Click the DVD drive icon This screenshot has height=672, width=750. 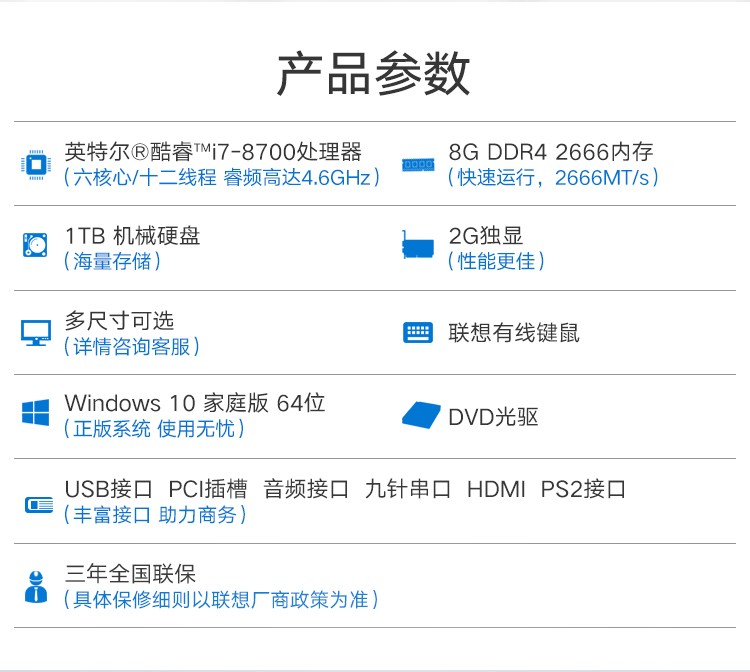pos(421,415)
